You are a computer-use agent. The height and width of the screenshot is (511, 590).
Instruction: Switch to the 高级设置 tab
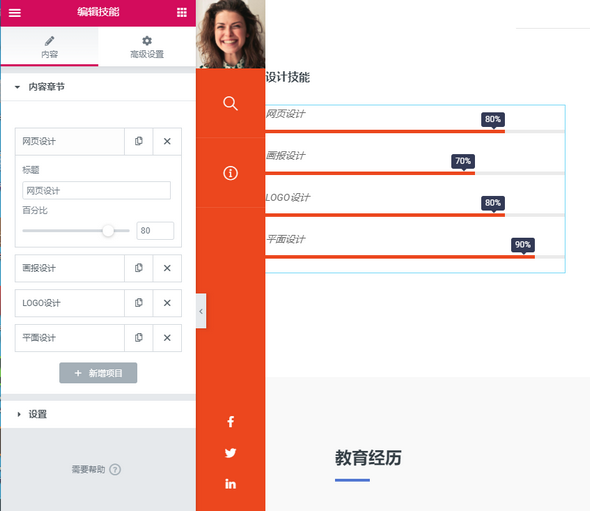[x=147, y=47]
